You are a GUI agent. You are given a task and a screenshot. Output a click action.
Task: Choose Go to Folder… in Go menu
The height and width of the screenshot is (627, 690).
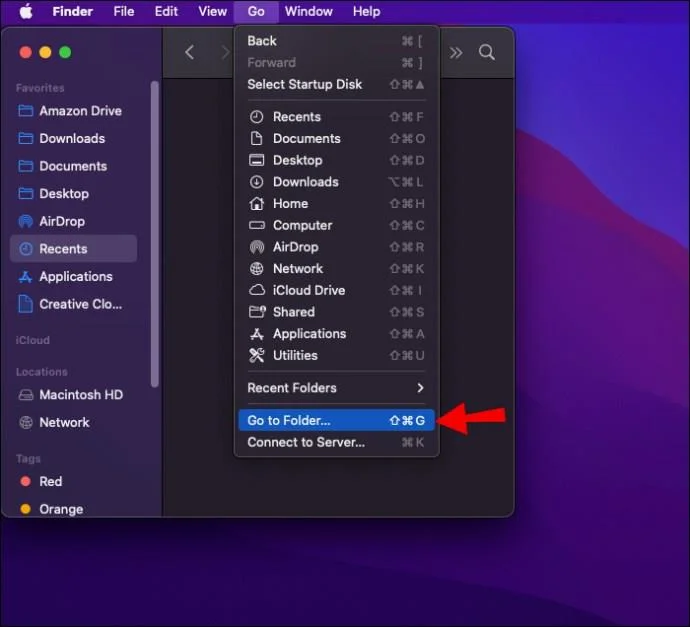[336, 420]
